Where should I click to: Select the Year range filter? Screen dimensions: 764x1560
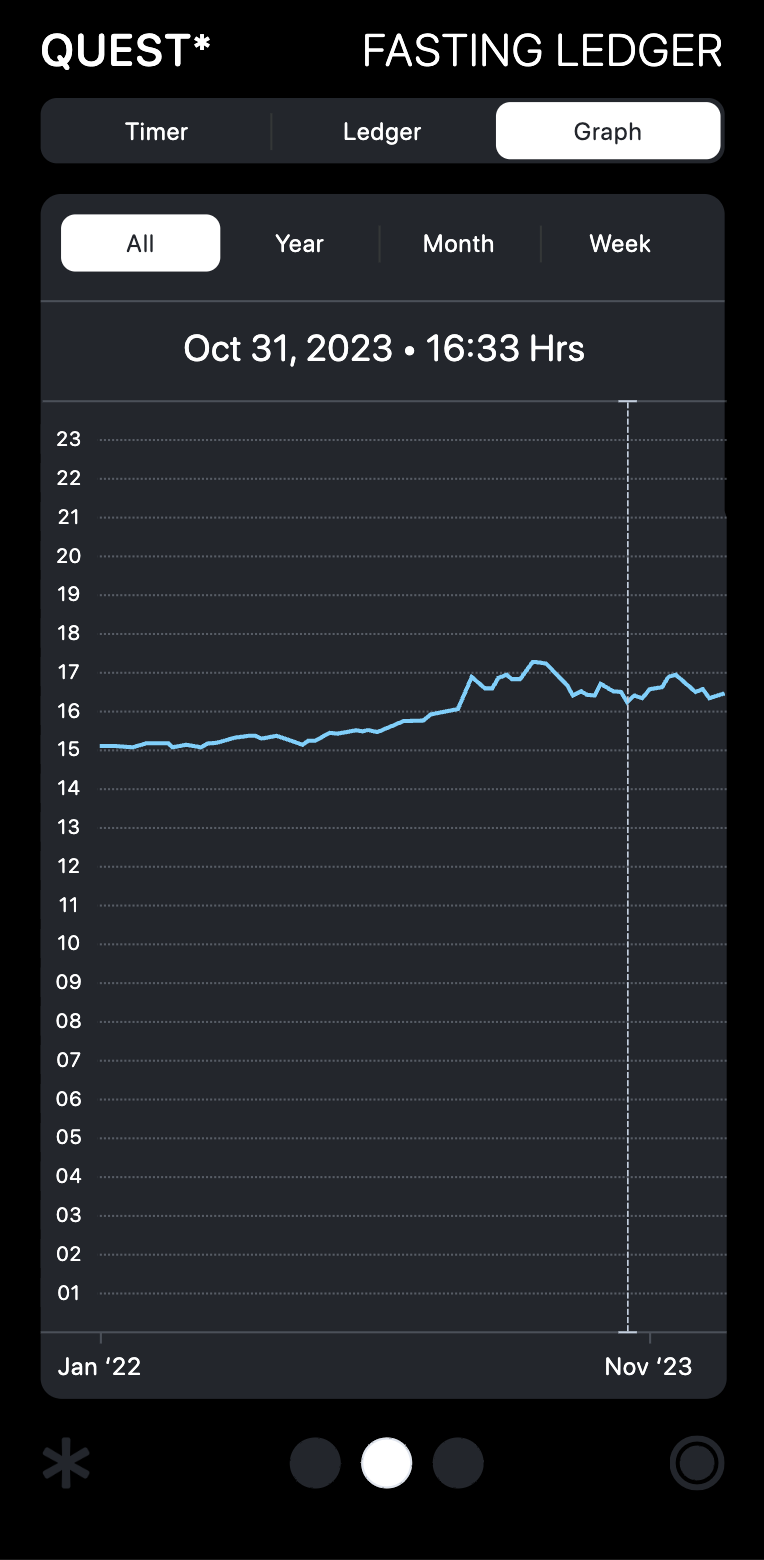[x=299, y=244]
